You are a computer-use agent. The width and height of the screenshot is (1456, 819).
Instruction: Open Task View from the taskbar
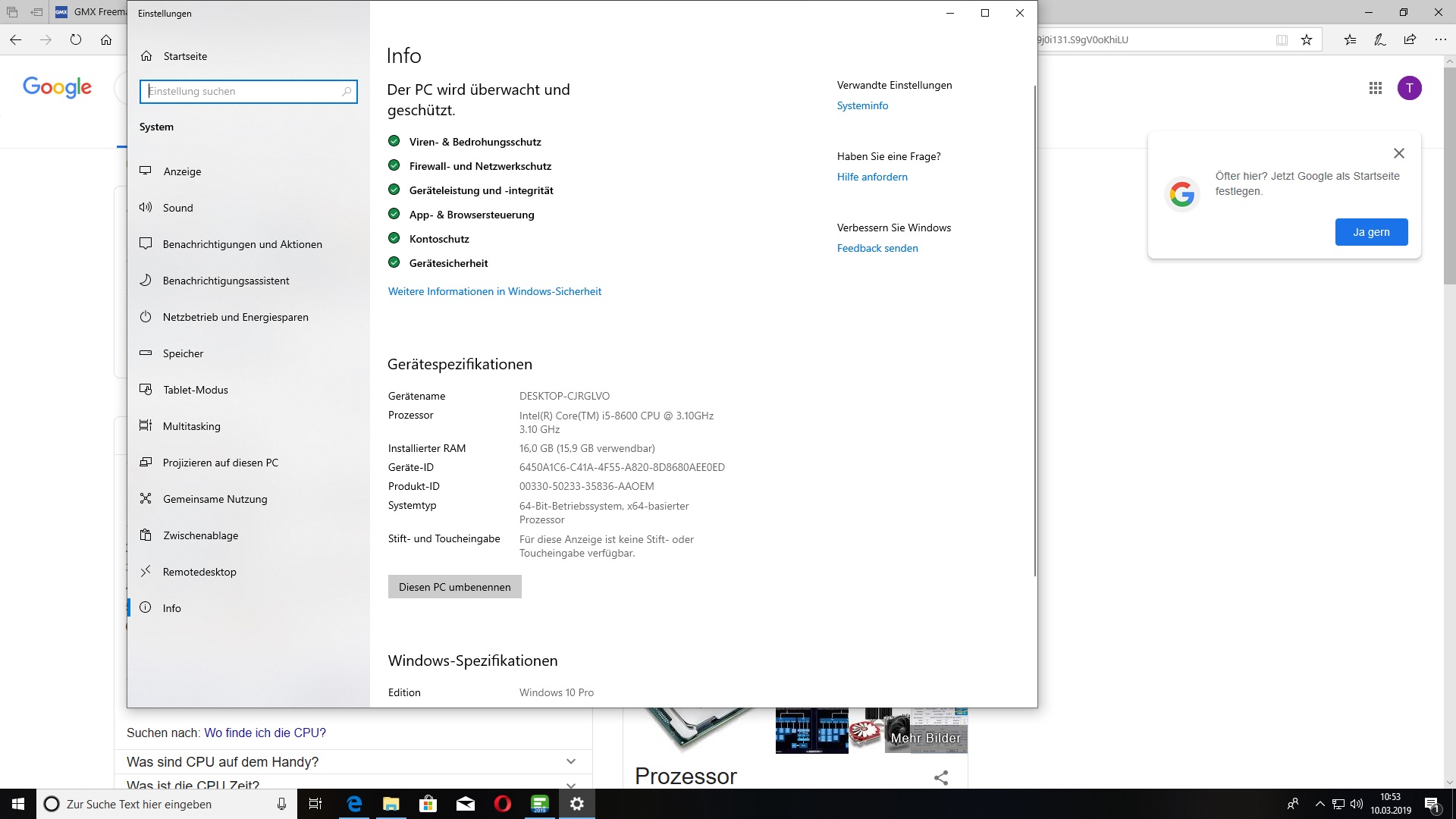tap(315, 804)
